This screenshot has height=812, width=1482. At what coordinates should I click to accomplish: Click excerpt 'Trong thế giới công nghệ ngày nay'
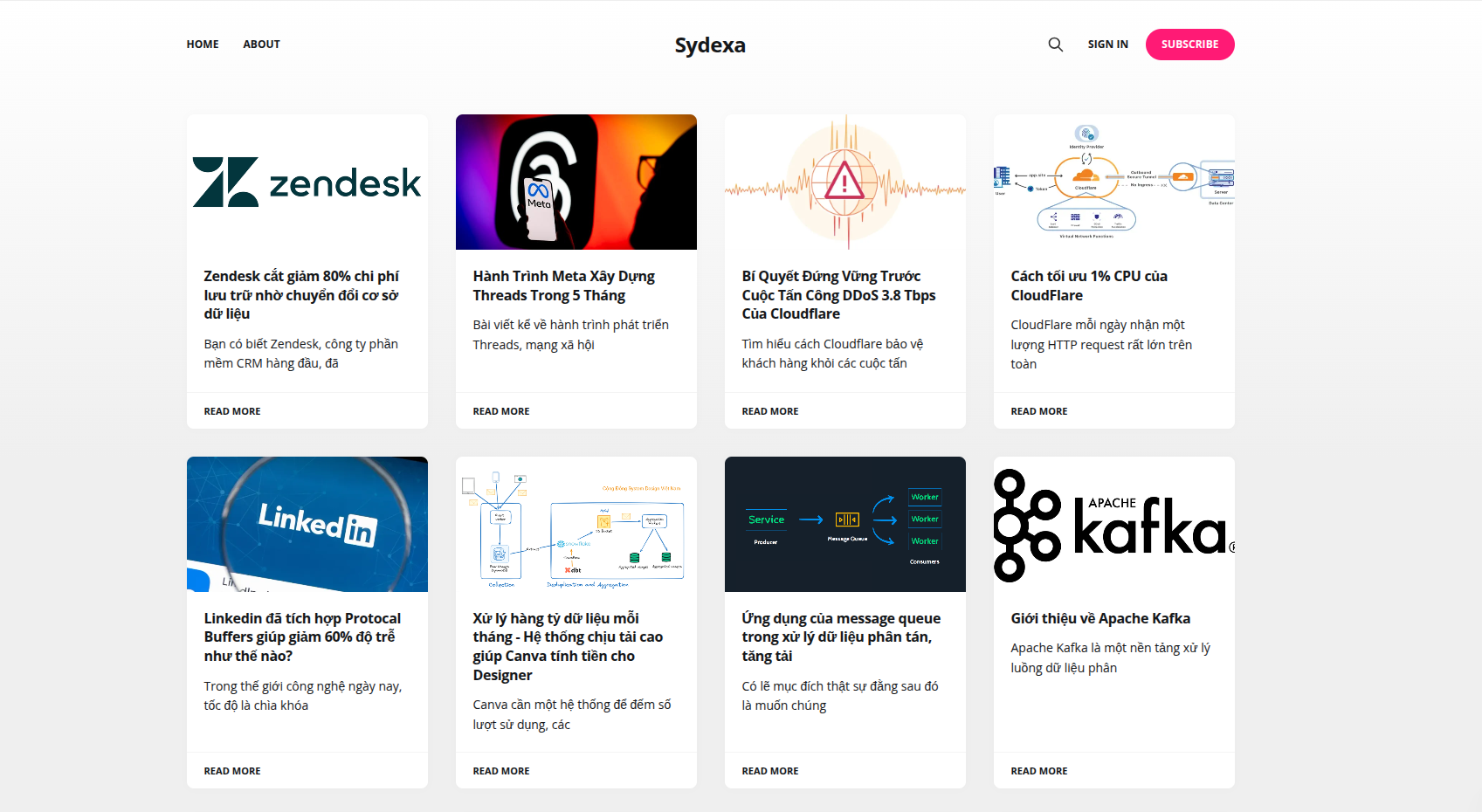click(x=303, y=696)
